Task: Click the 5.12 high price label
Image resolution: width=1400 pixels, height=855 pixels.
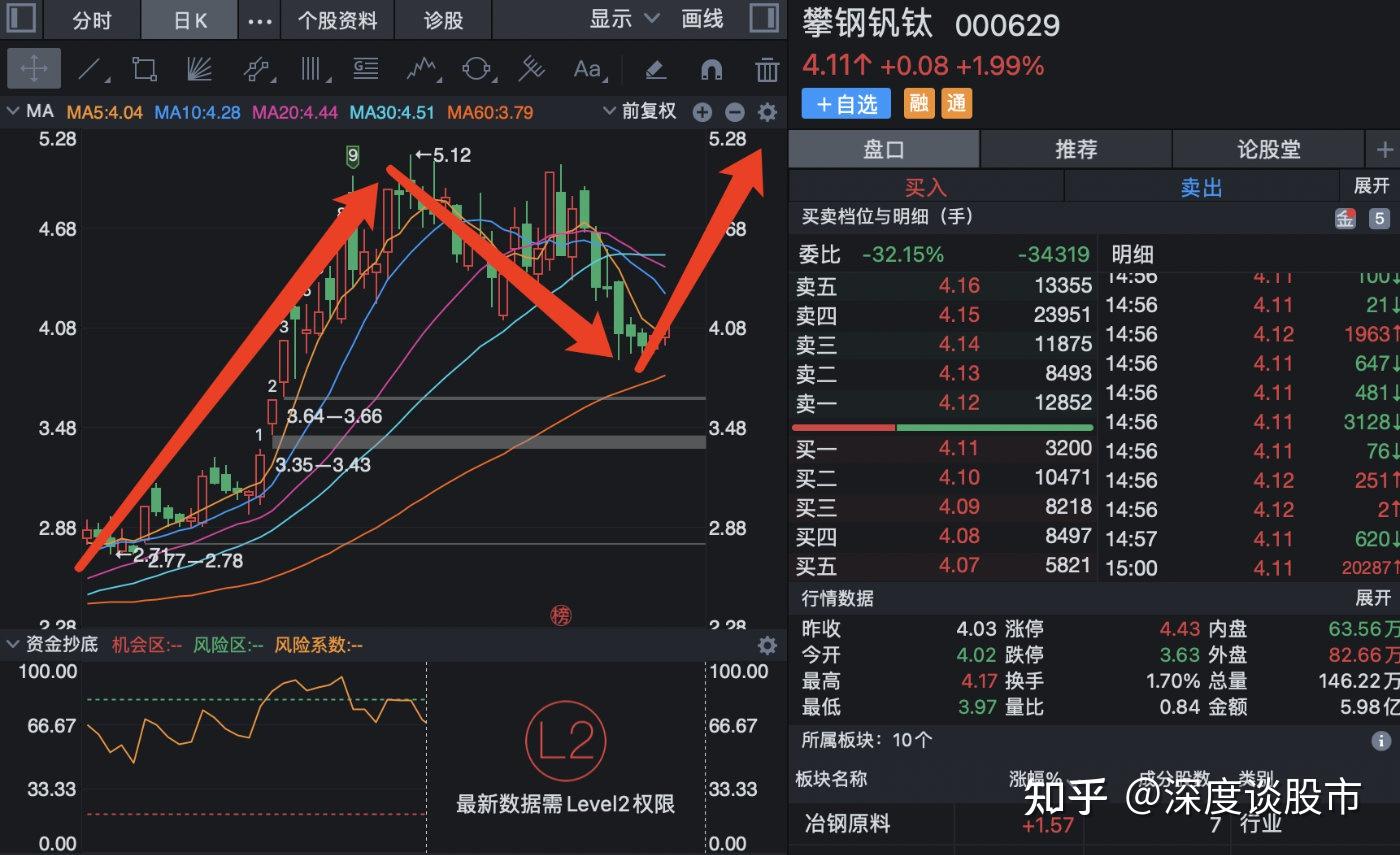Action: point(443,155)
